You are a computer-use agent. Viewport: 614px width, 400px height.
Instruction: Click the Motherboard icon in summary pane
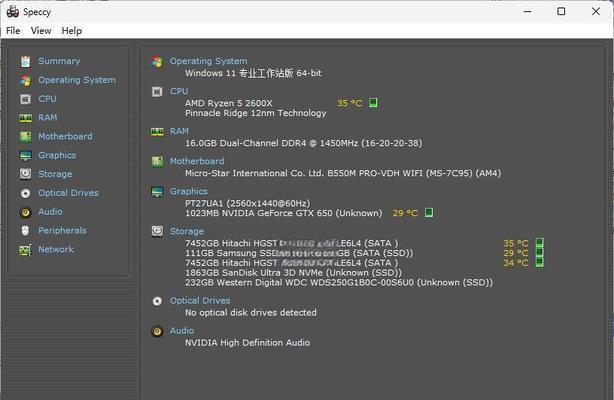[157, 161]
